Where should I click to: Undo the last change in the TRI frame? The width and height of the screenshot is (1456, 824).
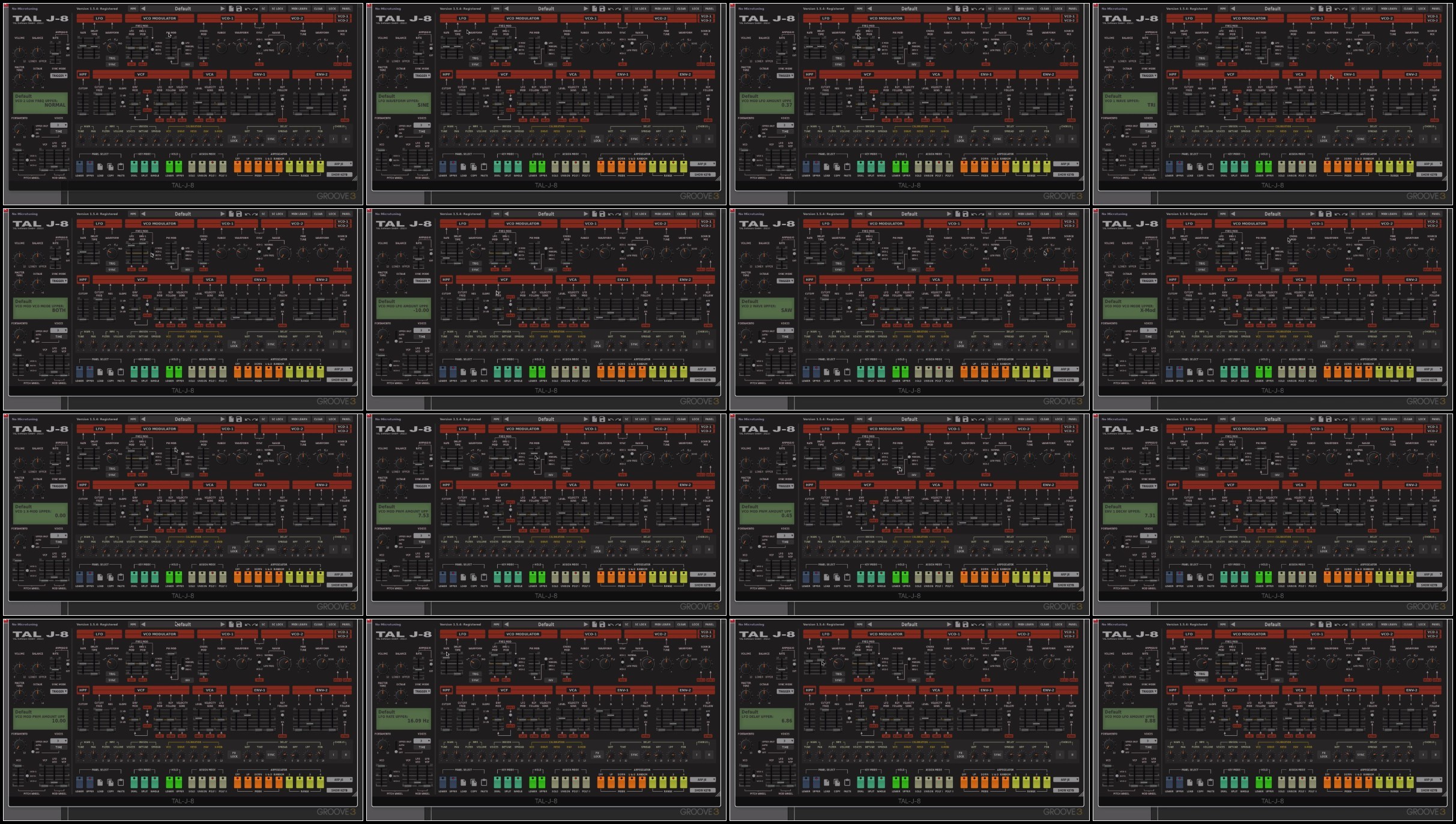(1337, 9)
